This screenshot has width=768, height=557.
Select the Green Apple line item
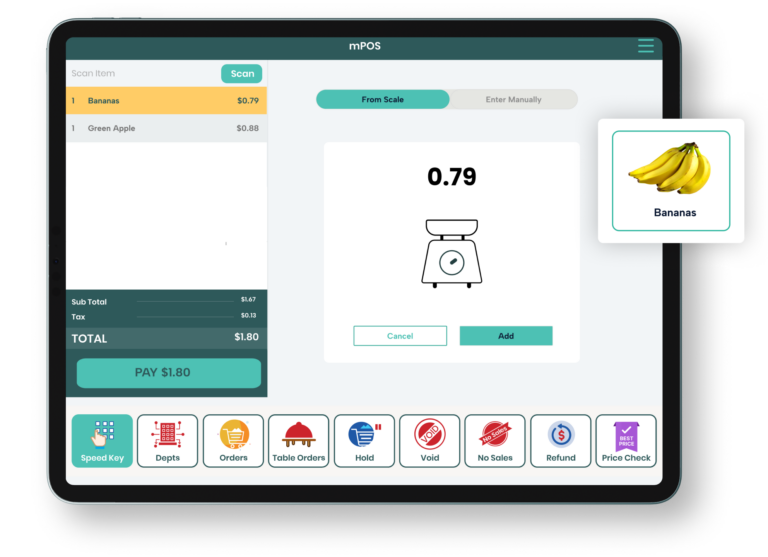[166, 128]
